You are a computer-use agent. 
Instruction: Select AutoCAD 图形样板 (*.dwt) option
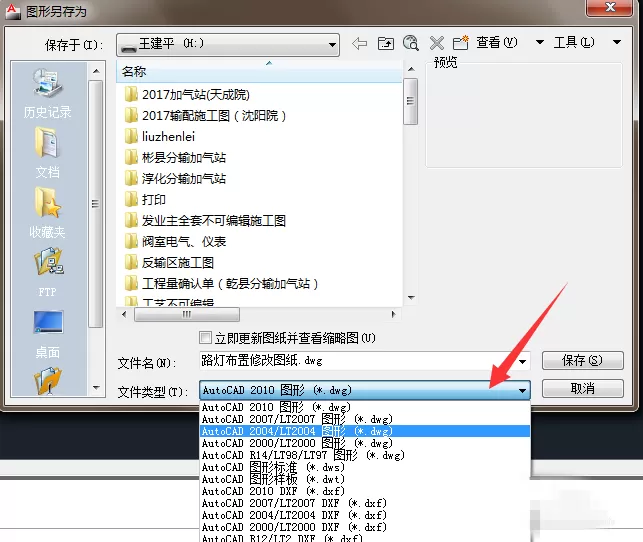tap(365, 479)
